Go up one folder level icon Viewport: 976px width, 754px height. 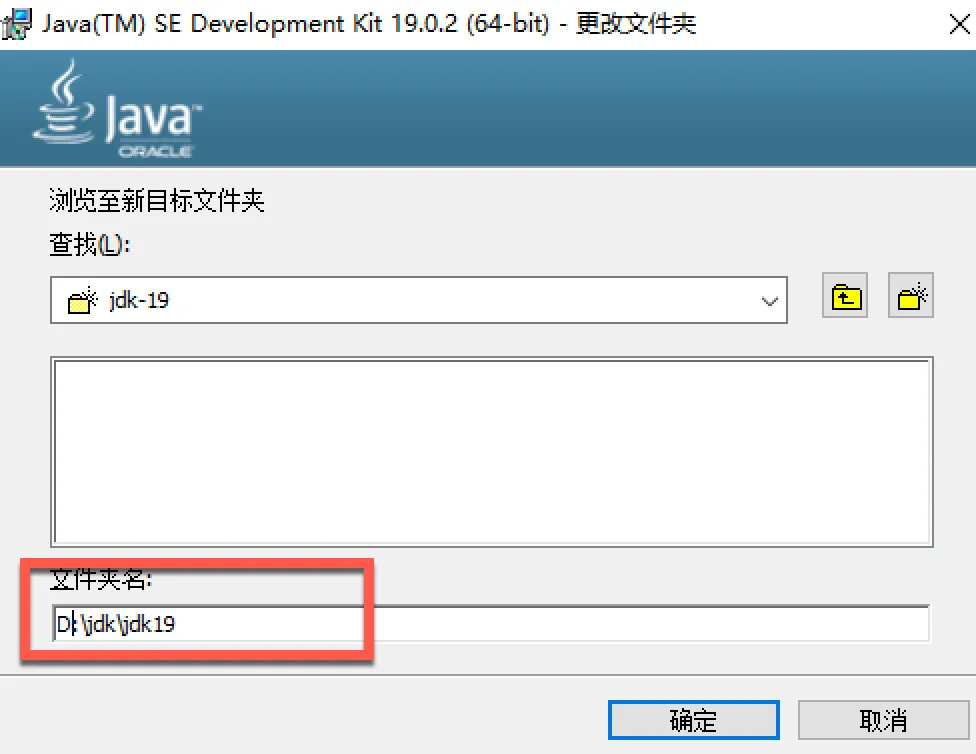coord(845,295)
